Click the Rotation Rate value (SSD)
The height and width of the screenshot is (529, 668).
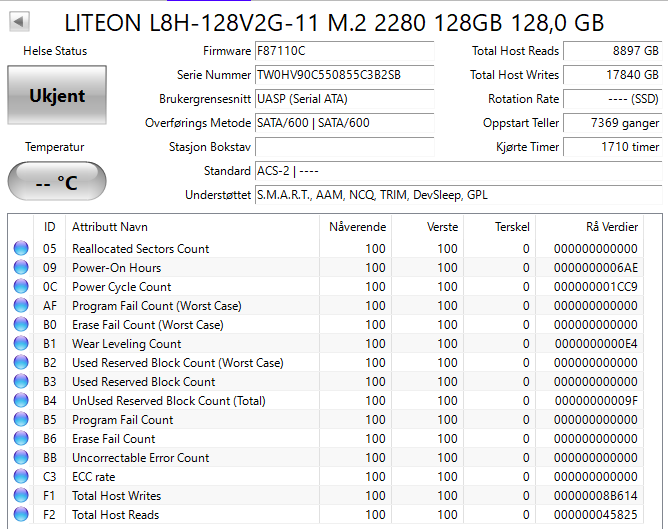pos(613,99)
